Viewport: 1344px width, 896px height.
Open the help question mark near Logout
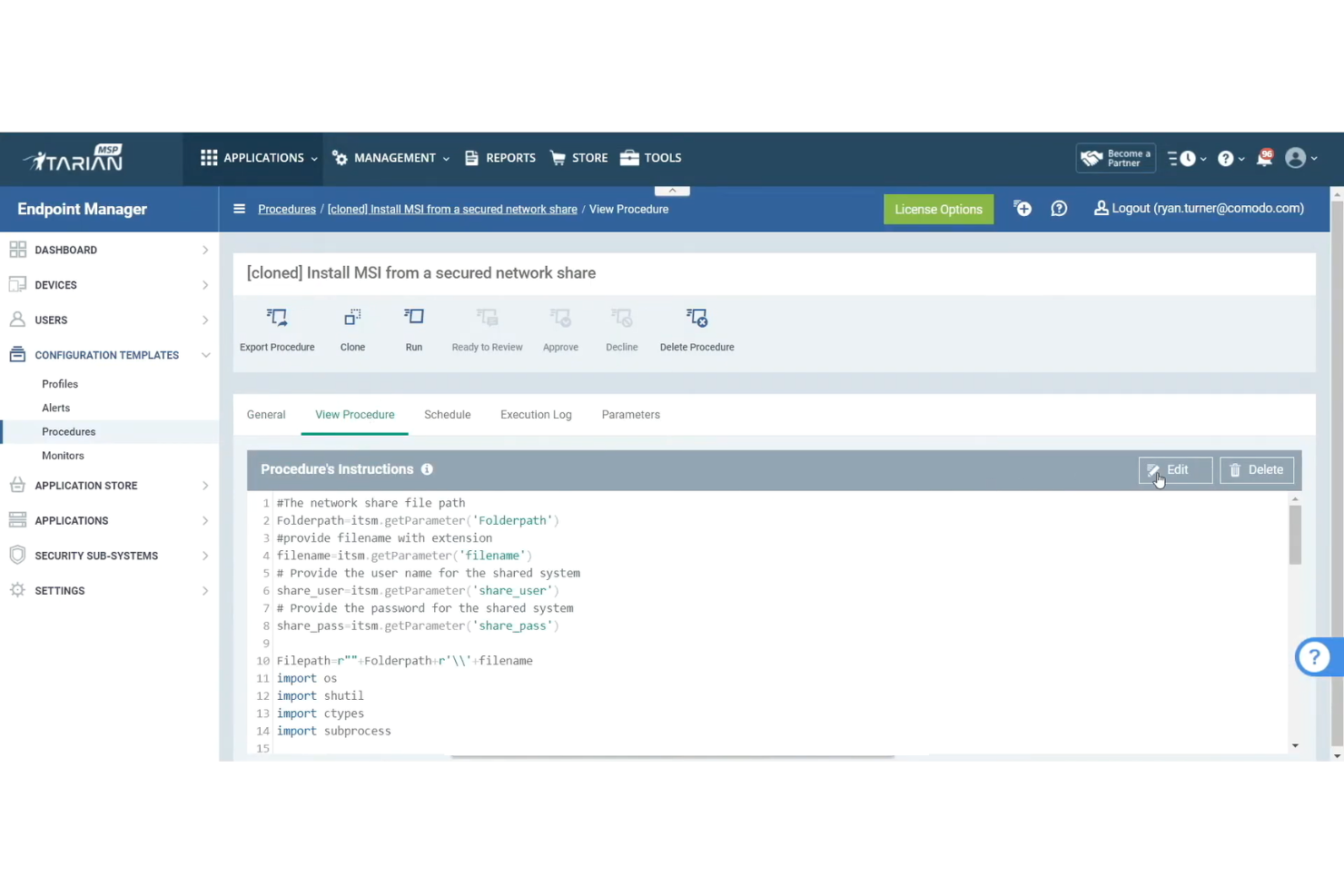[1059, 209]
